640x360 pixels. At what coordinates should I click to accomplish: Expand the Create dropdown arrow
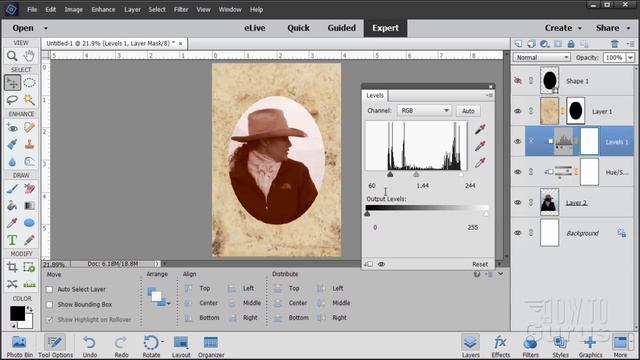[x=580, y=28]
